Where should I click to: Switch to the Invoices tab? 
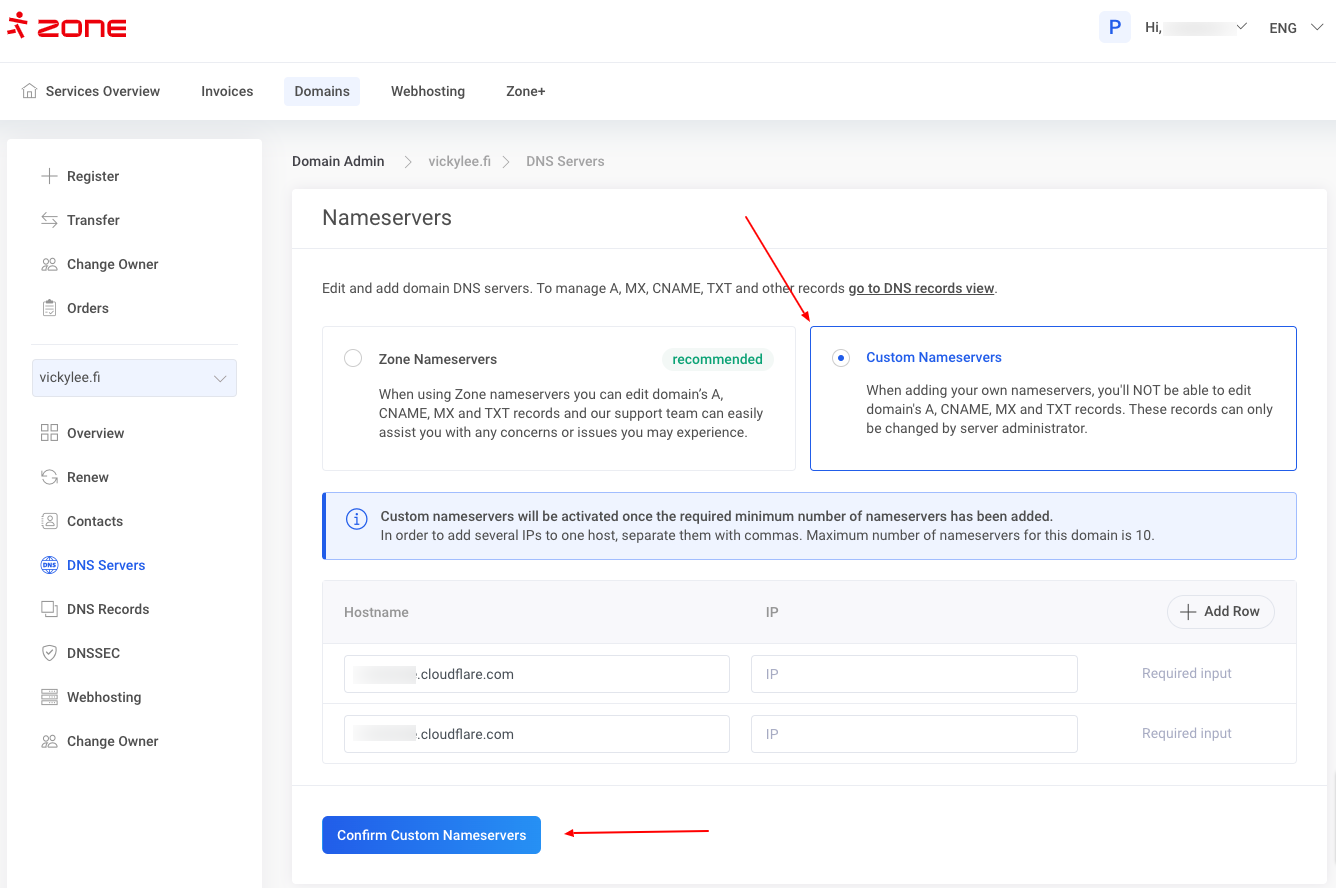tap(227, 91)
